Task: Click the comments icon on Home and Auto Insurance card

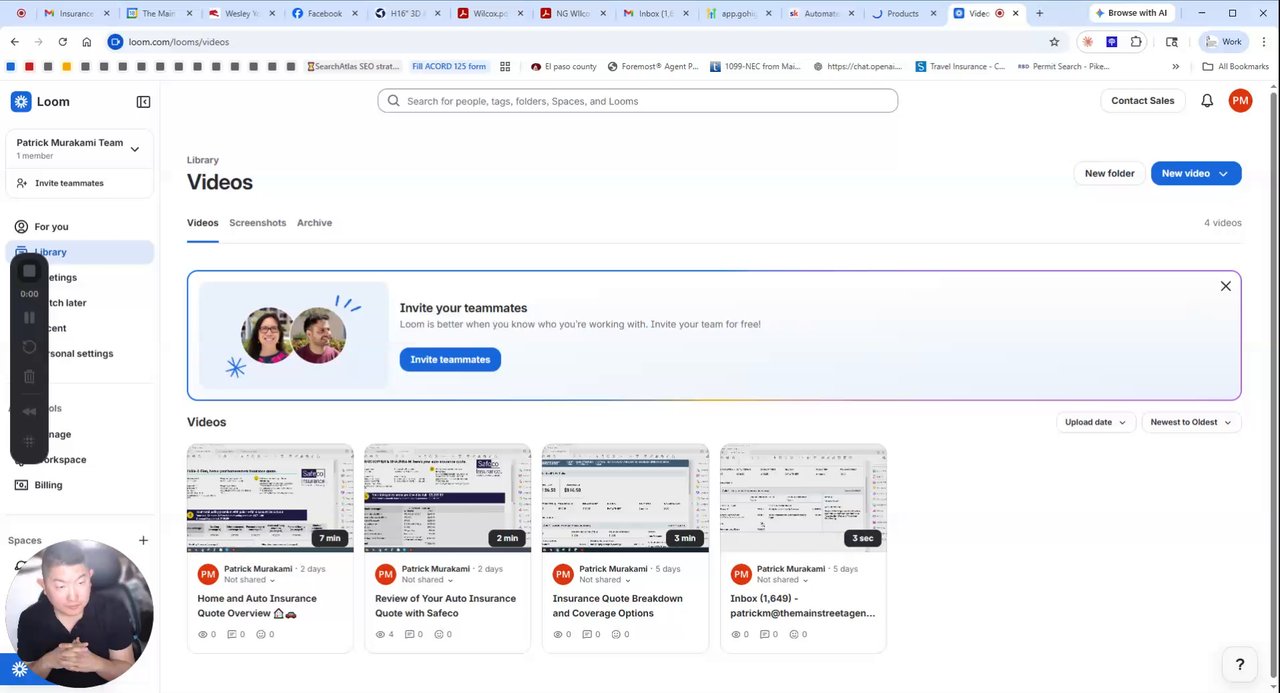Action: [232, 634]
